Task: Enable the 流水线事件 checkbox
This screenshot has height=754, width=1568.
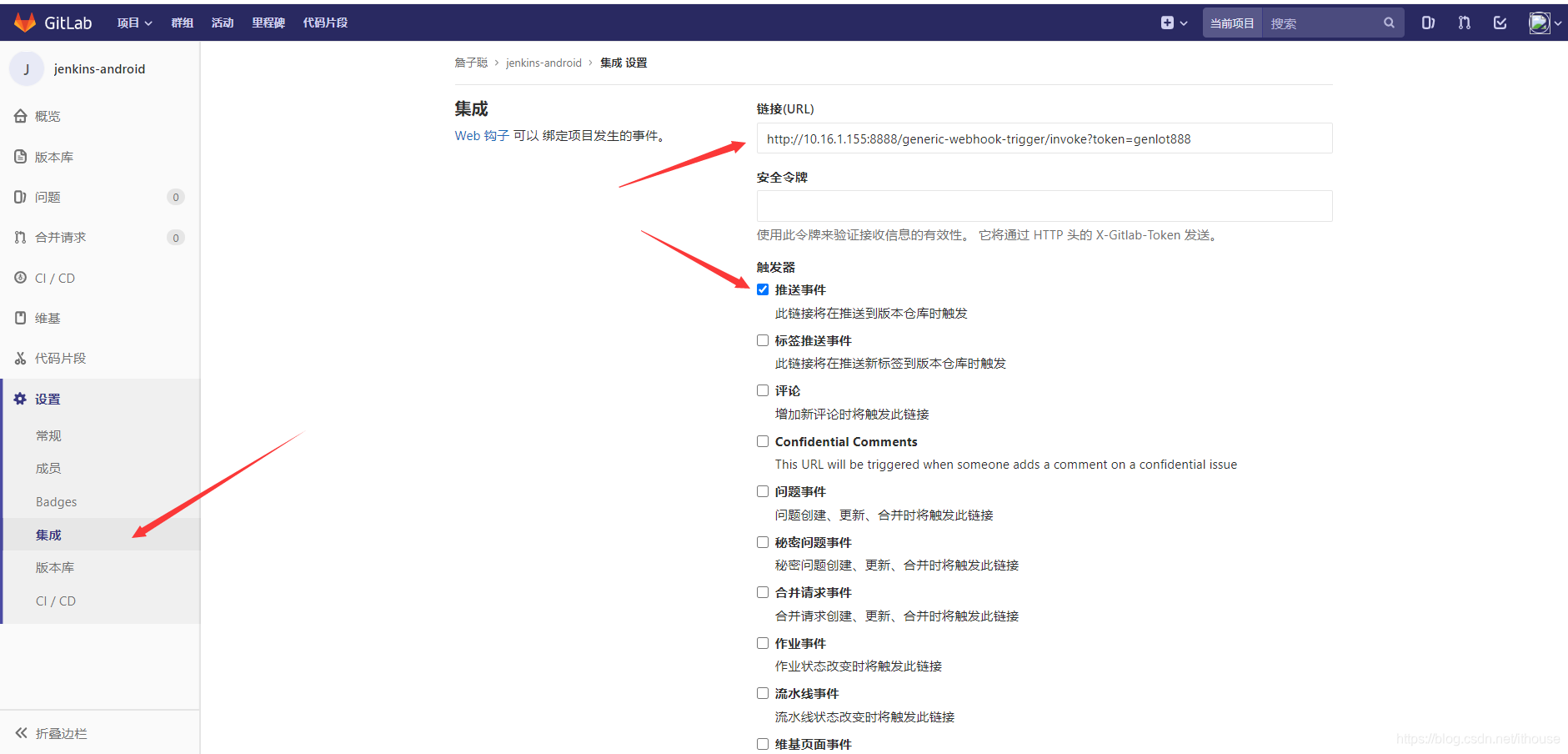Action: (x=763, y=693)
